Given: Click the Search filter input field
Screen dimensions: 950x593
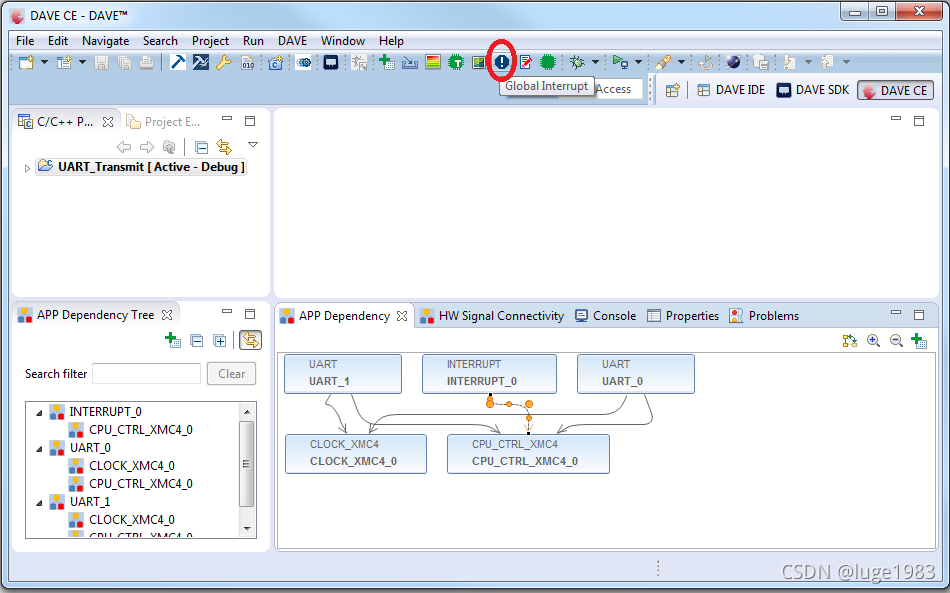Looking at the screenshot, I should (146, 374).
